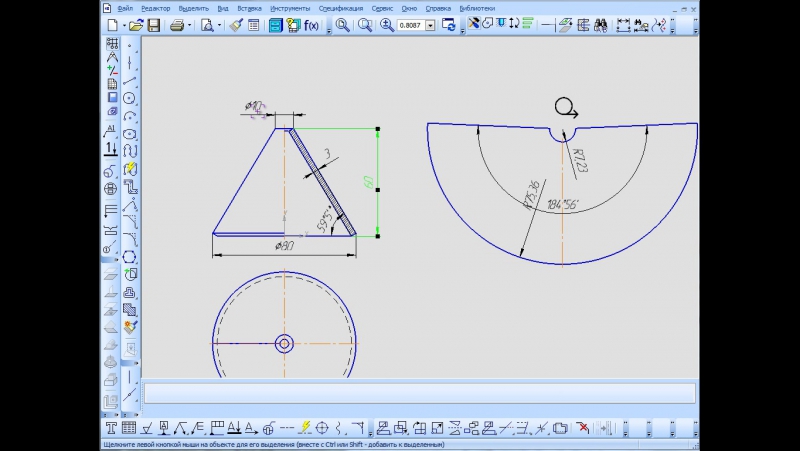Image resolution: width=800 pixels, height=451 pixels.
Task: Select the Line segment tool in the sidebar
Action: click(x=130, y=80)
